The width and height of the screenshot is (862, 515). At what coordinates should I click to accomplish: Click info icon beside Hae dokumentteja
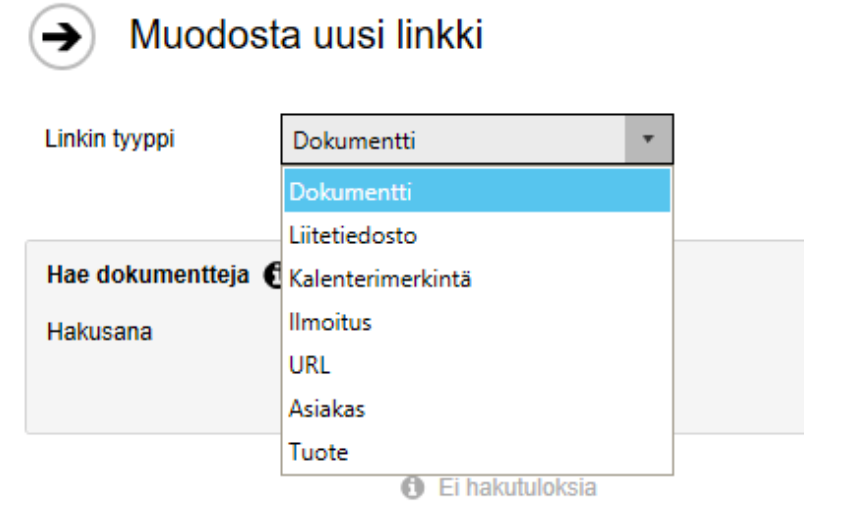pyautogui.click(x=273, y=275)
